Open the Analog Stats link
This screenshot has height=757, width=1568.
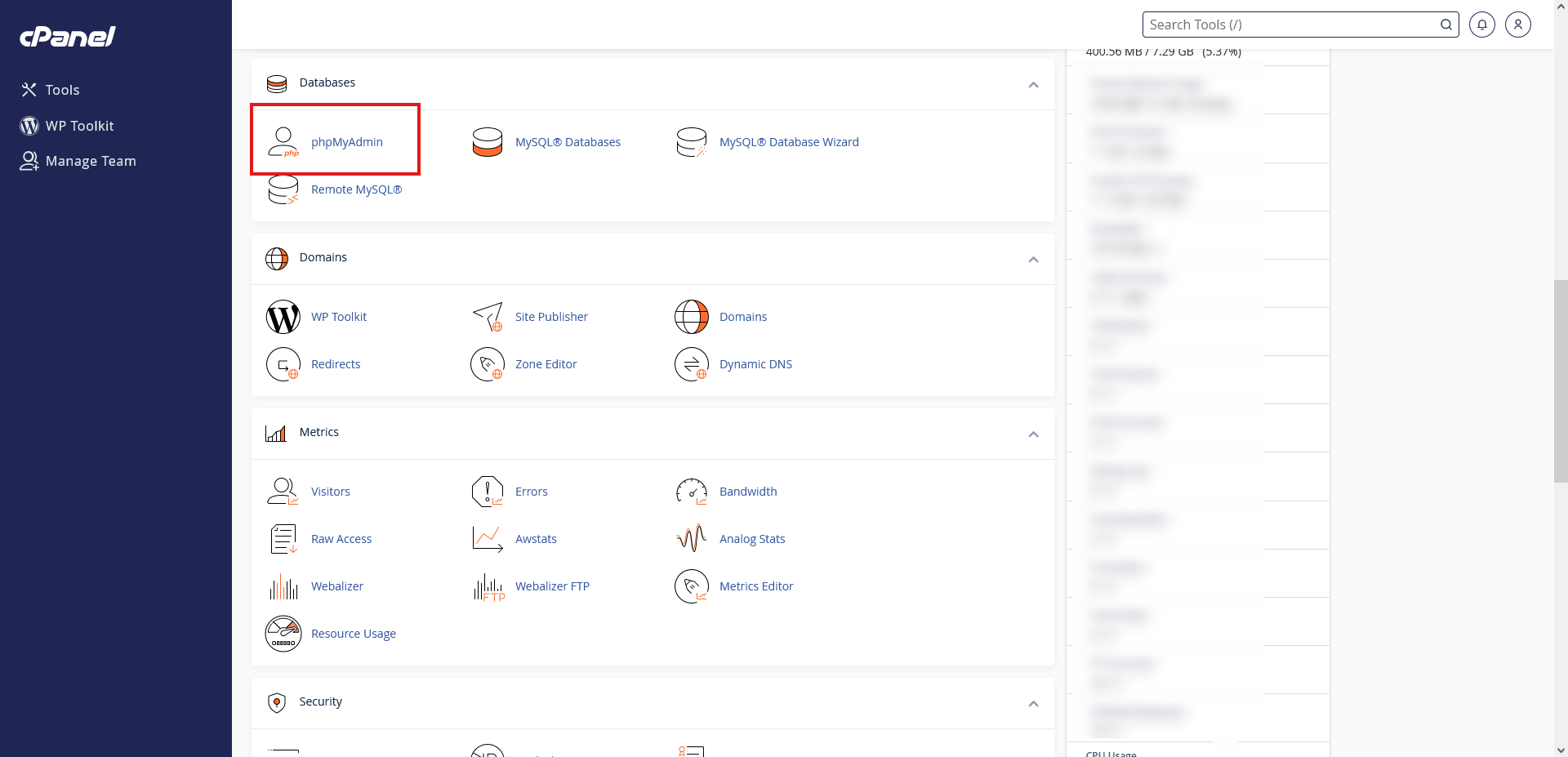752,539
